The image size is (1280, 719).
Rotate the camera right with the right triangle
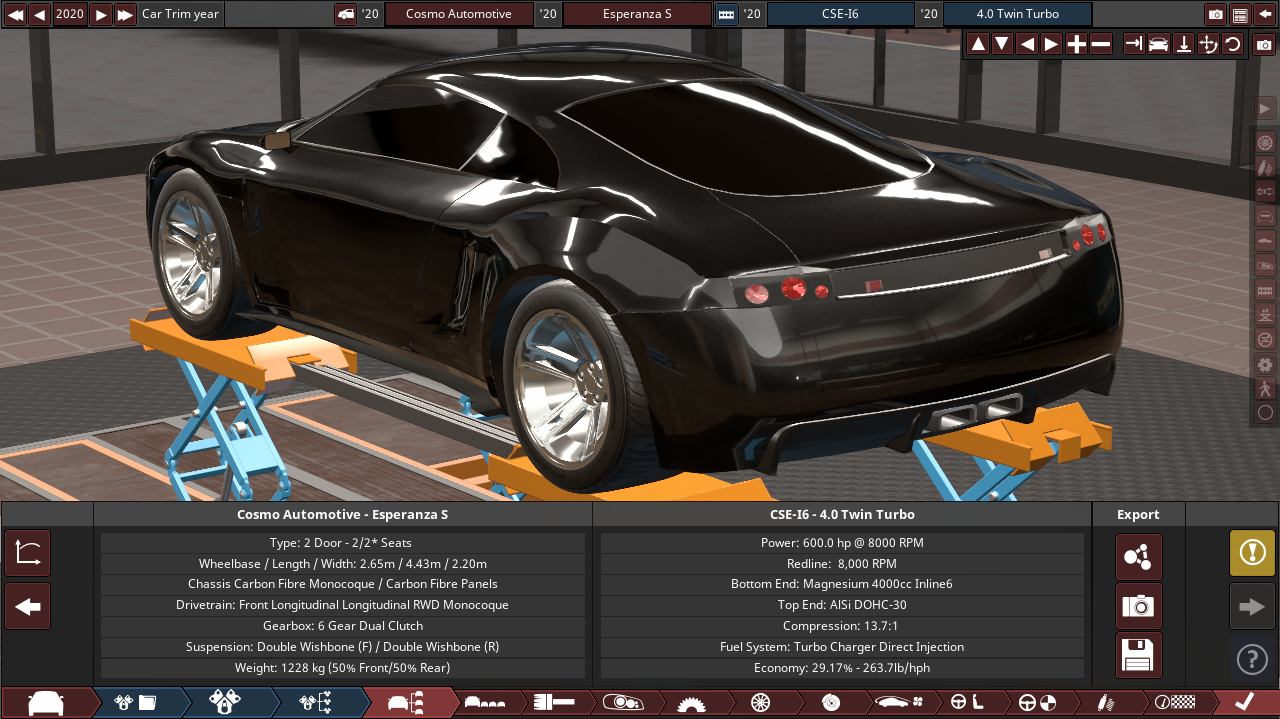point(1051,44)
